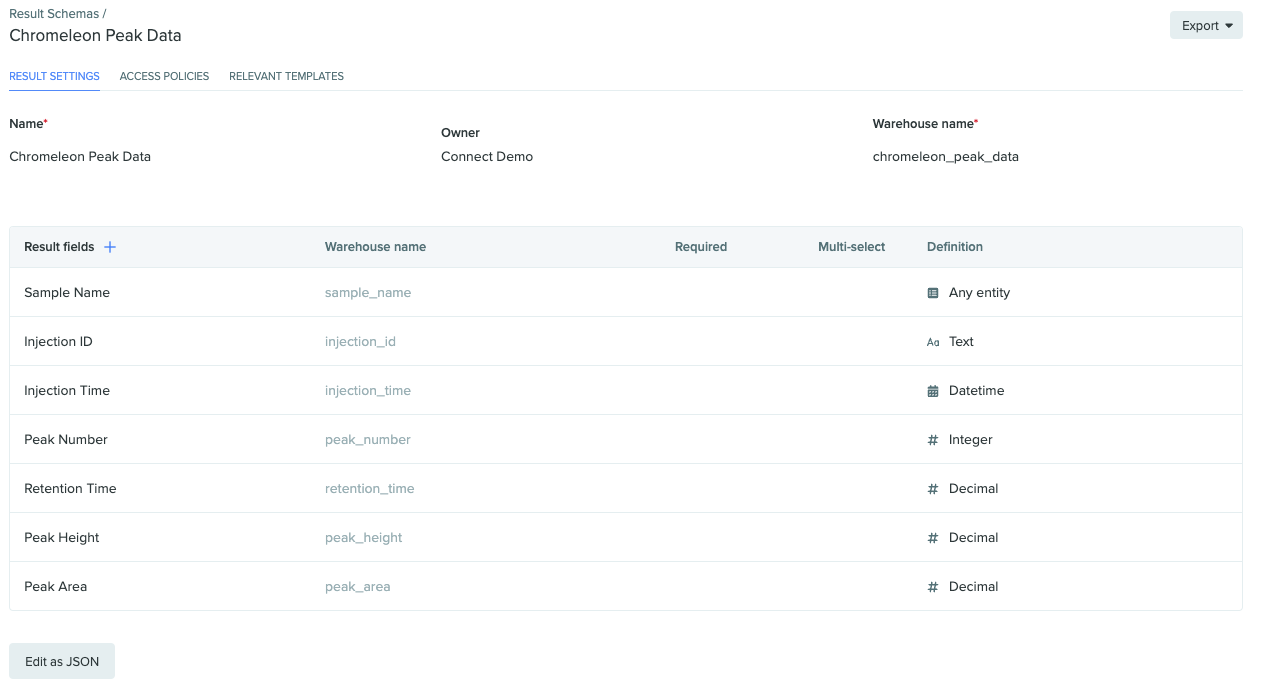Click the Name value Chromeleon Peak Data
The width and height of the screenshot is (1276, 696).
[80, 156]
